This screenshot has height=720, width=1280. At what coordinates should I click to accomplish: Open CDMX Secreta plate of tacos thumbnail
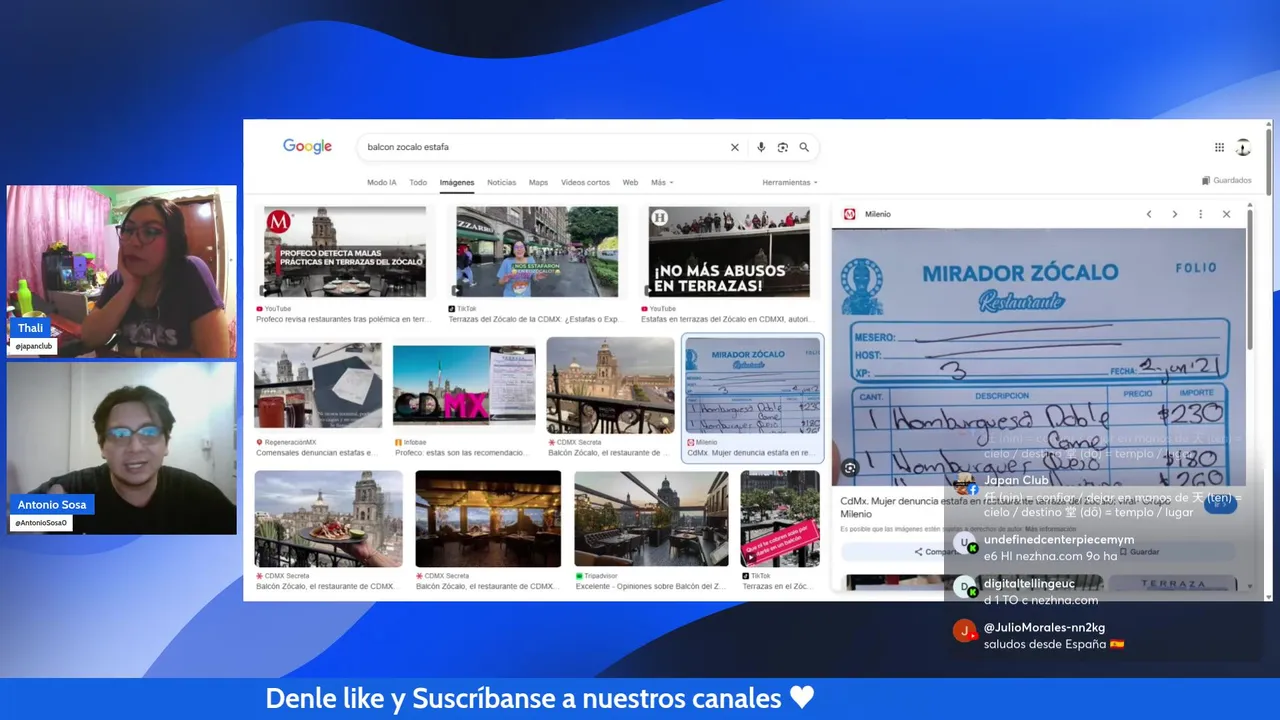(x=328, y=518)
